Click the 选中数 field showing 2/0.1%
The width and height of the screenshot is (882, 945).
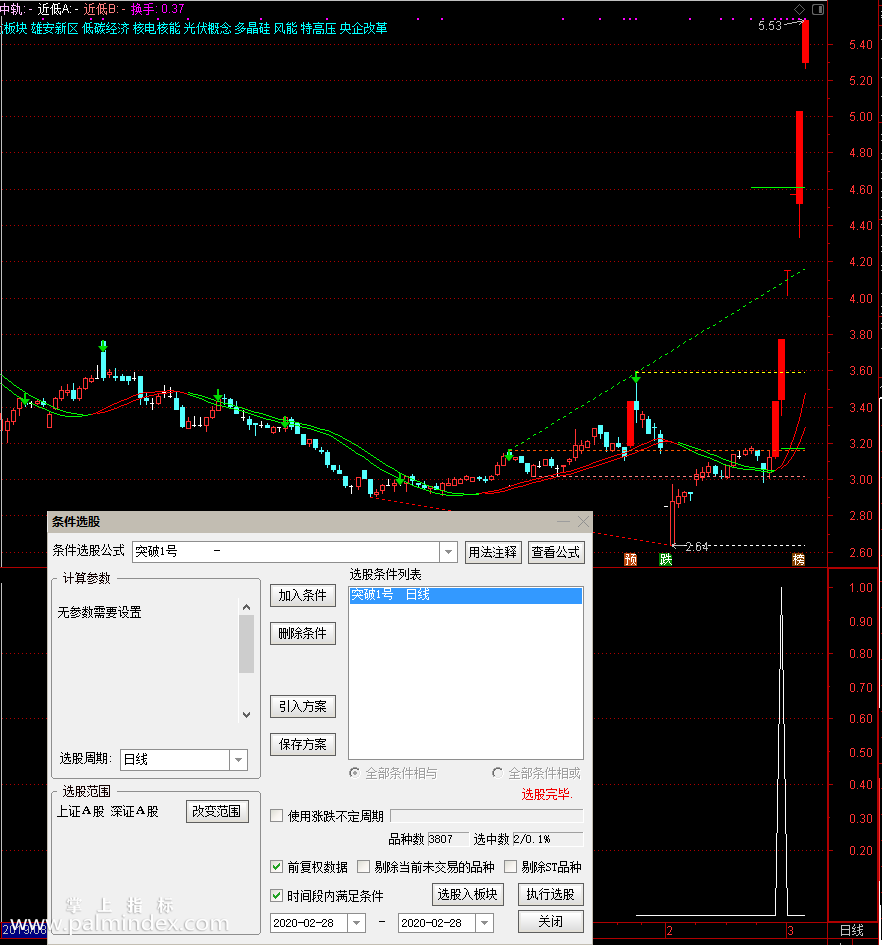[x=547, y=839]
